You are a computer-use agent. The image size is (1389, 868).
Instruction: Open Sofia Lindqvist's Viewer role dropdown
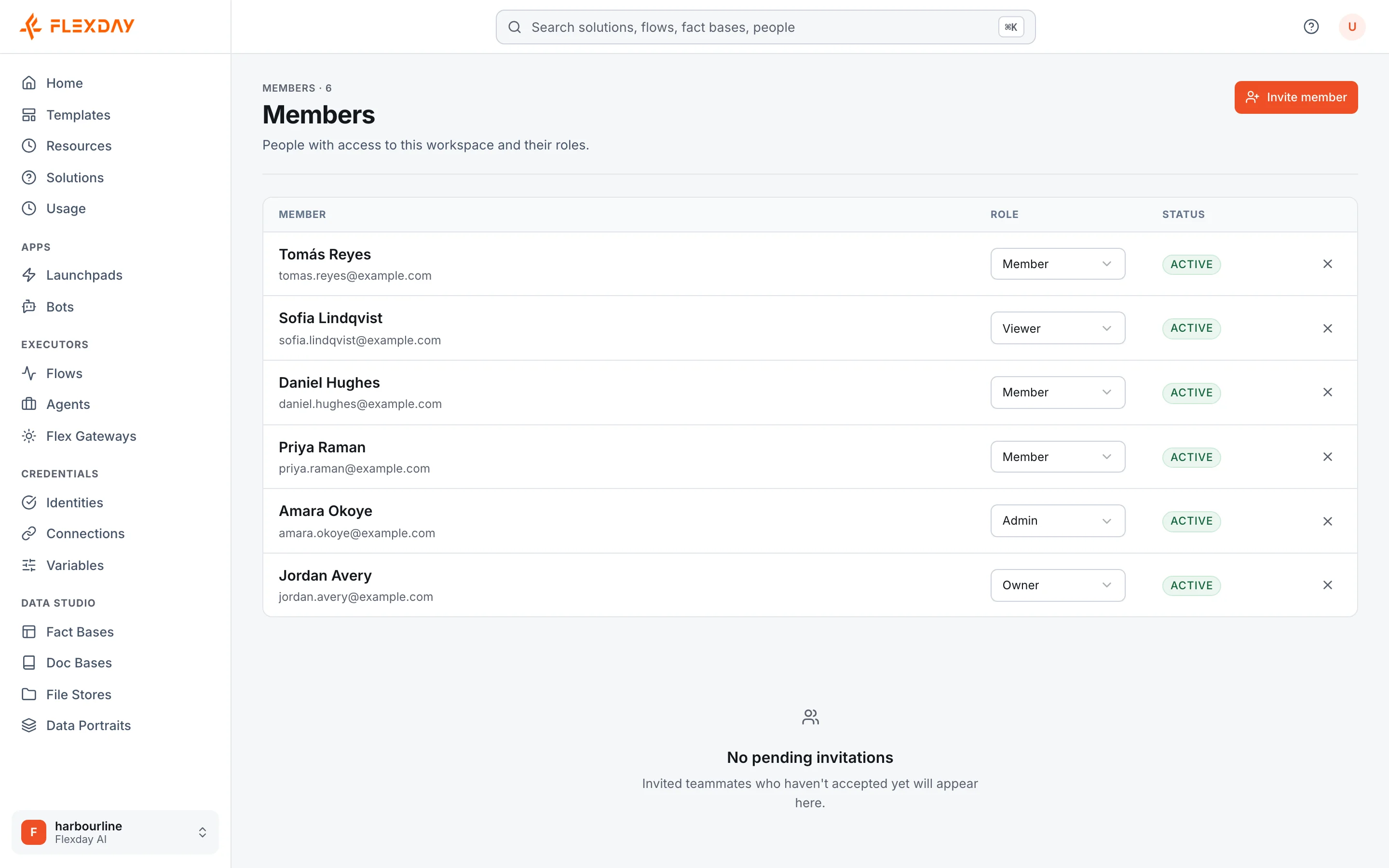point(1057,328)
